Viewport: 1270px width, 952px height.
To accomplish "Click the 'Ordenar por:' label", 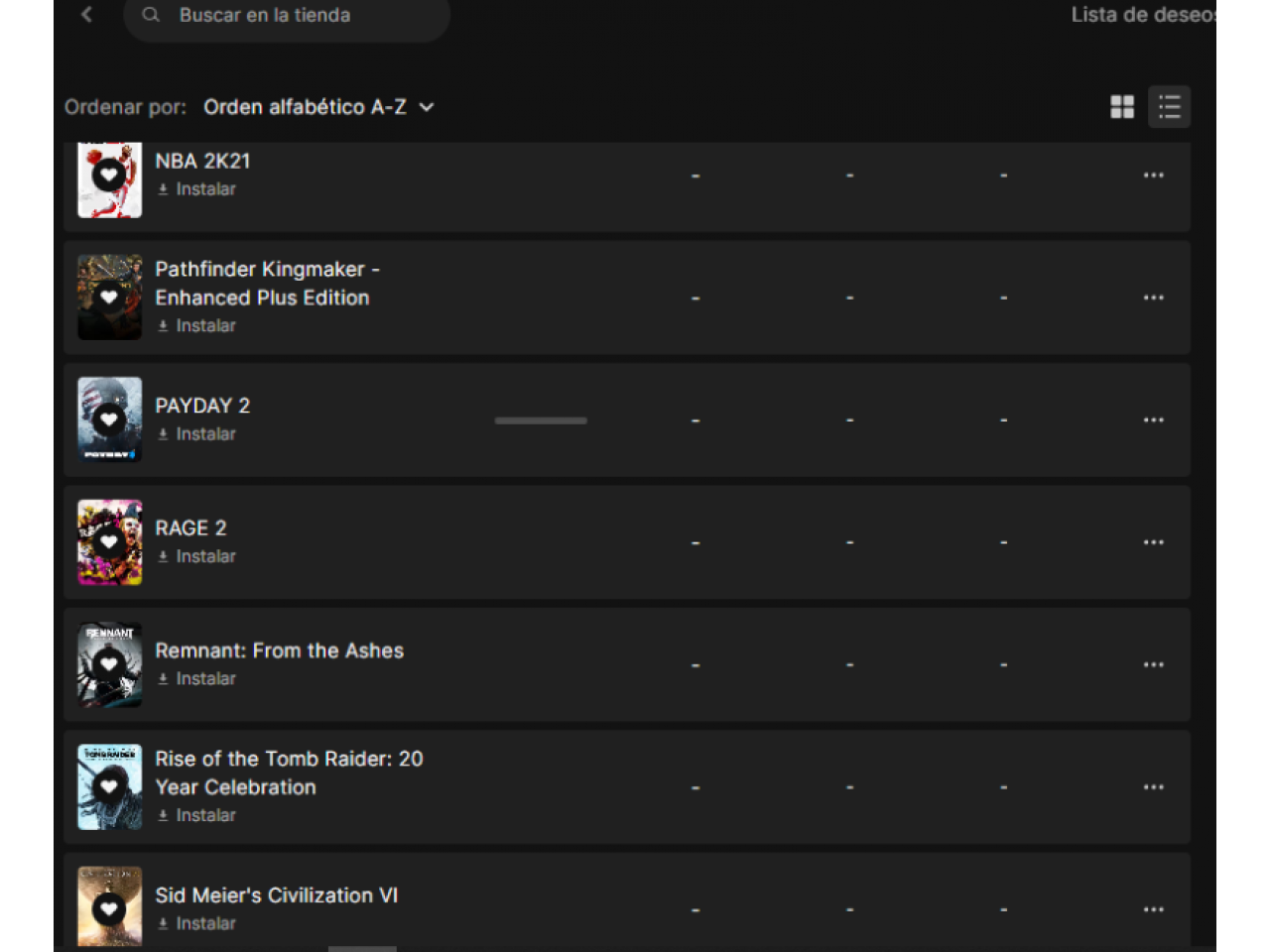I will pyautogui.click(x=125, y=107).
